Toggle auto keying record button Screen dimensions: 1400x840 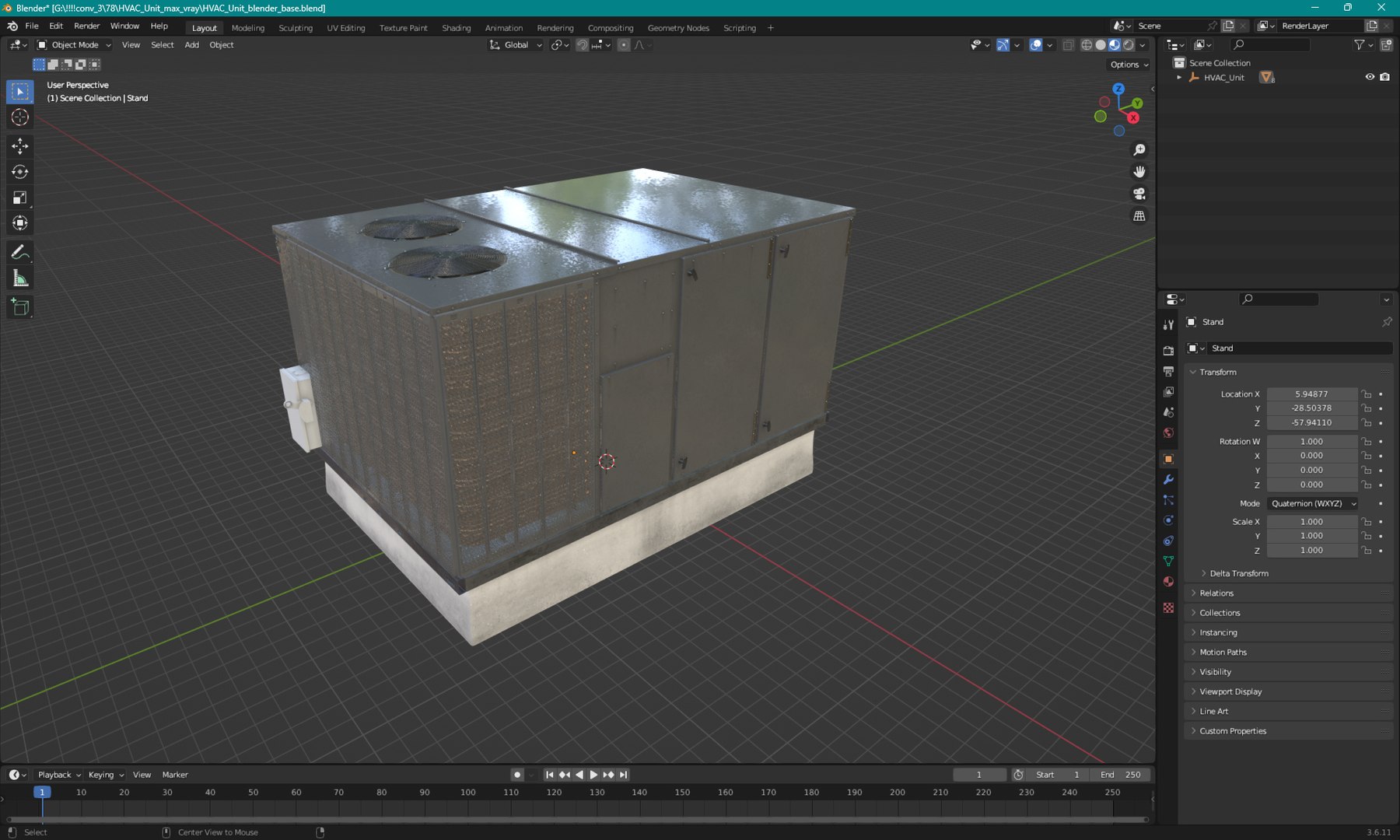(x=517, y=775)
